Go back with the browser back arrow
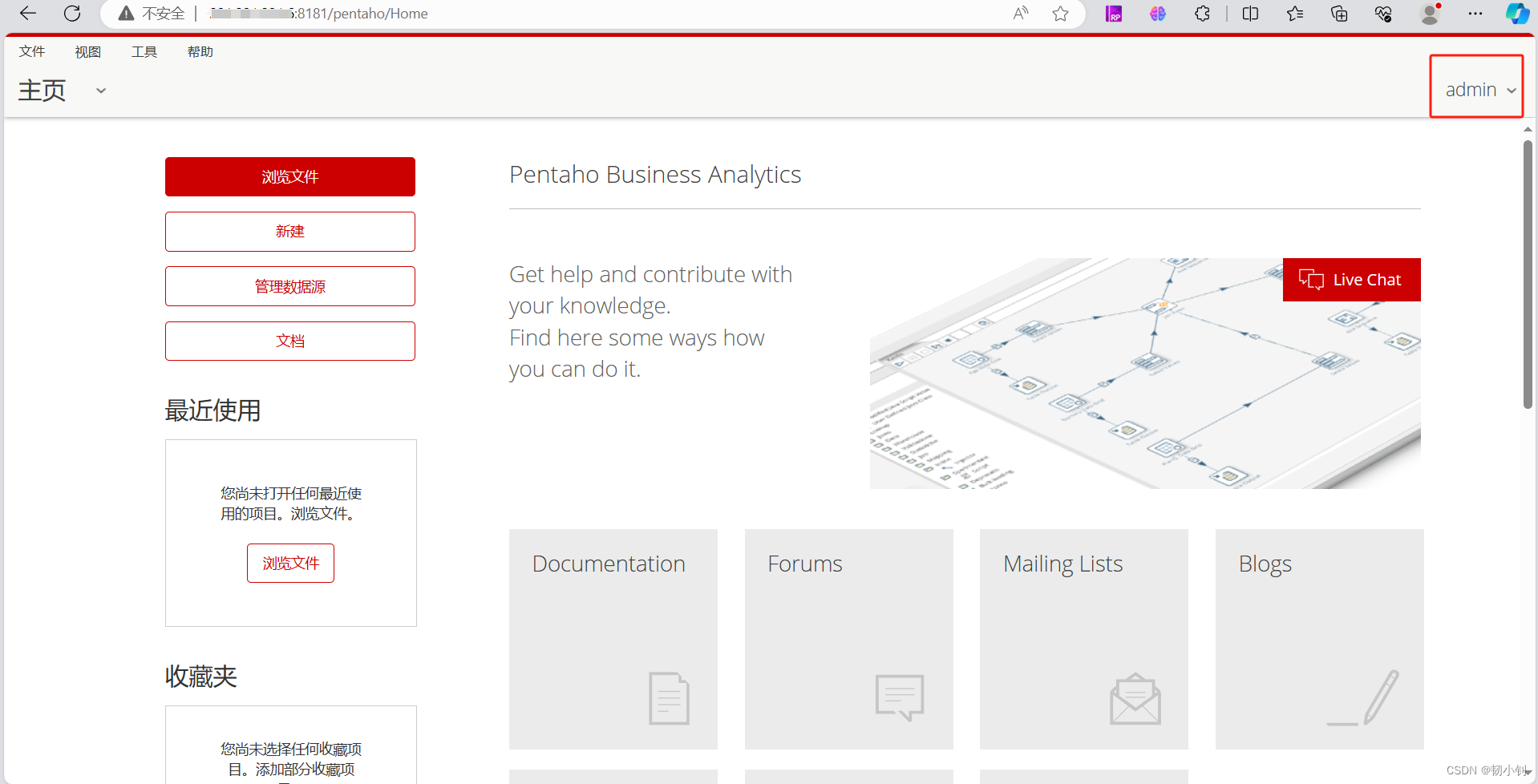The image size is (1538, 784). point(28,14)
